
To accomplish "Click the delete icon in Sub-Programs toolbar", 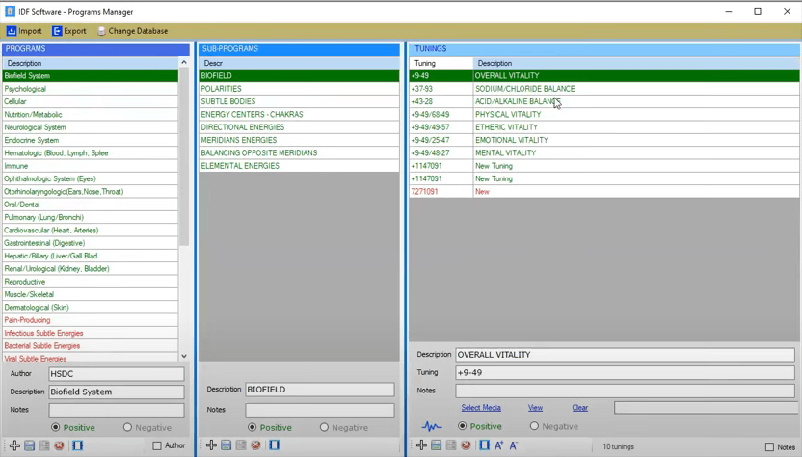I will [256, 446].
